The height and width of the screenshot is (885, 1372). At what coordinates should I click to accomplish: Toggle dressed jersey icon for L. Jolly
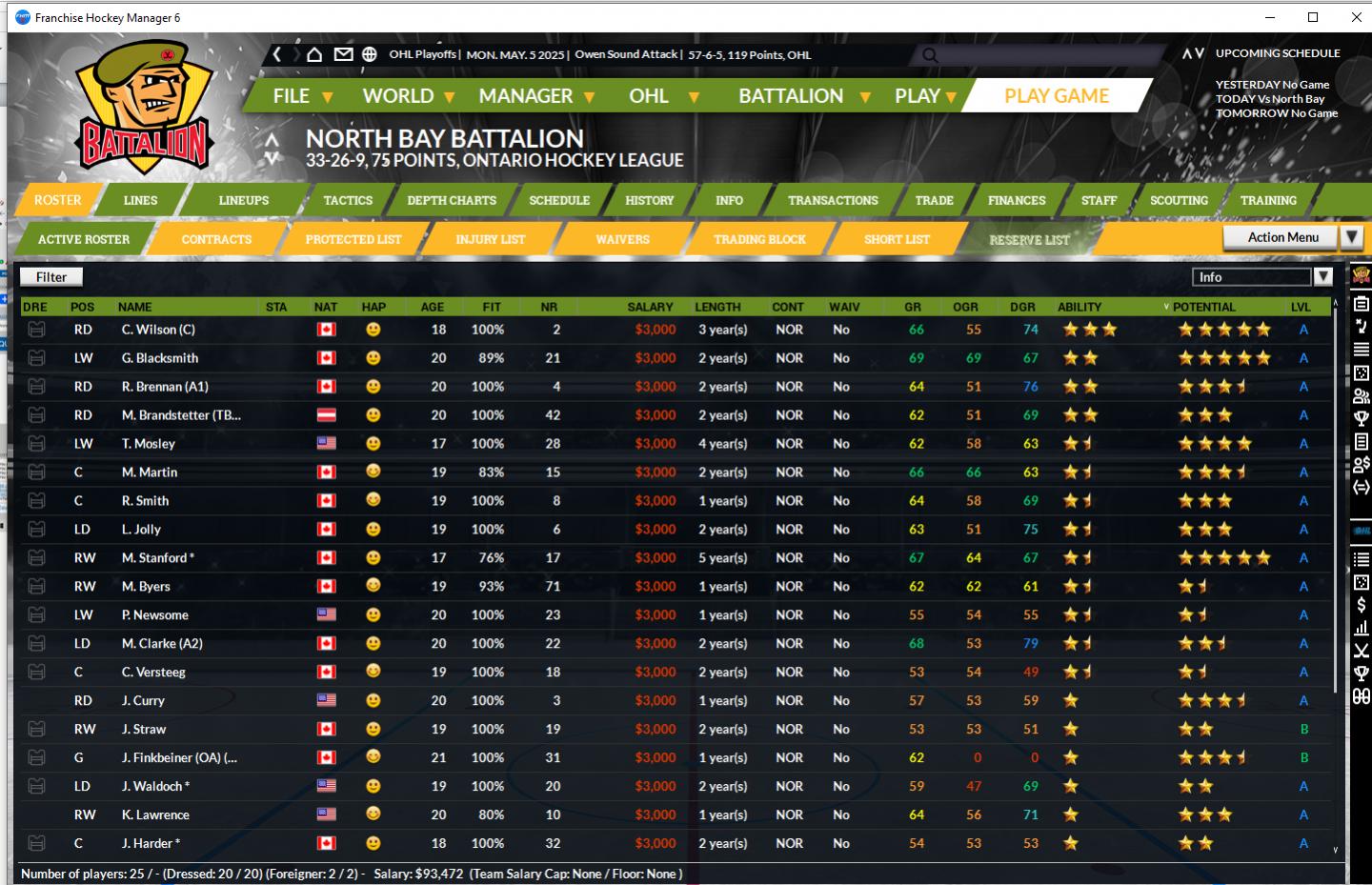click(36, 530)
